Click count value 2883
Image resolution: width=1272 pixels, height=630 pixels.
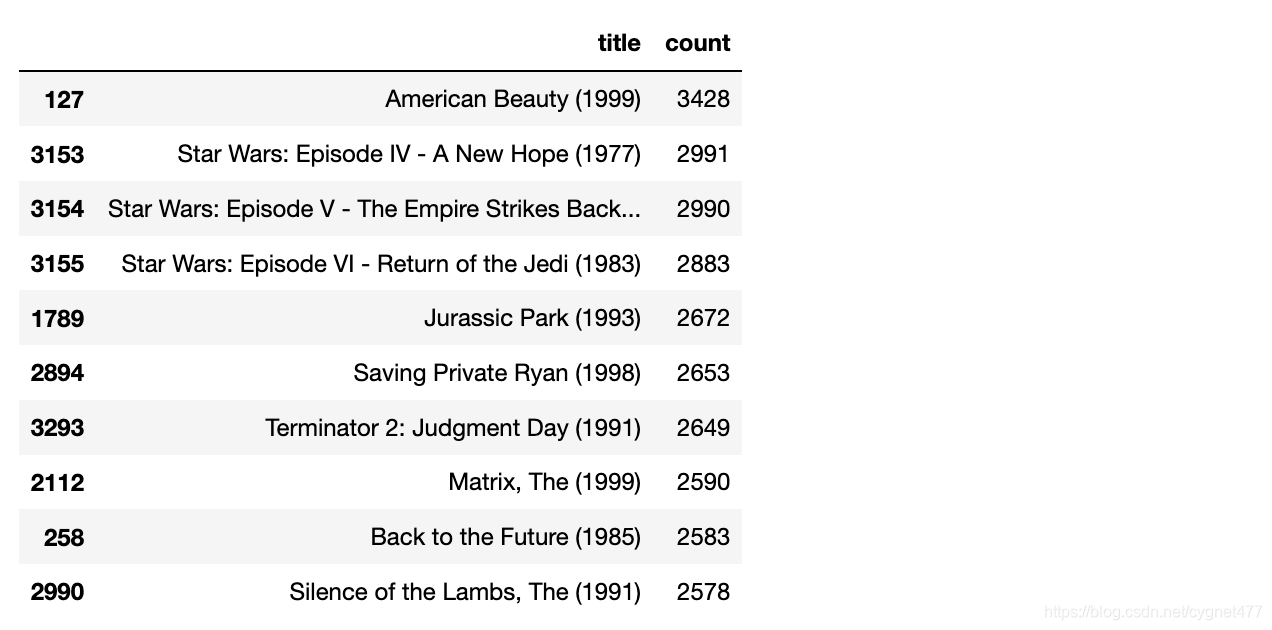click(703, 264)
